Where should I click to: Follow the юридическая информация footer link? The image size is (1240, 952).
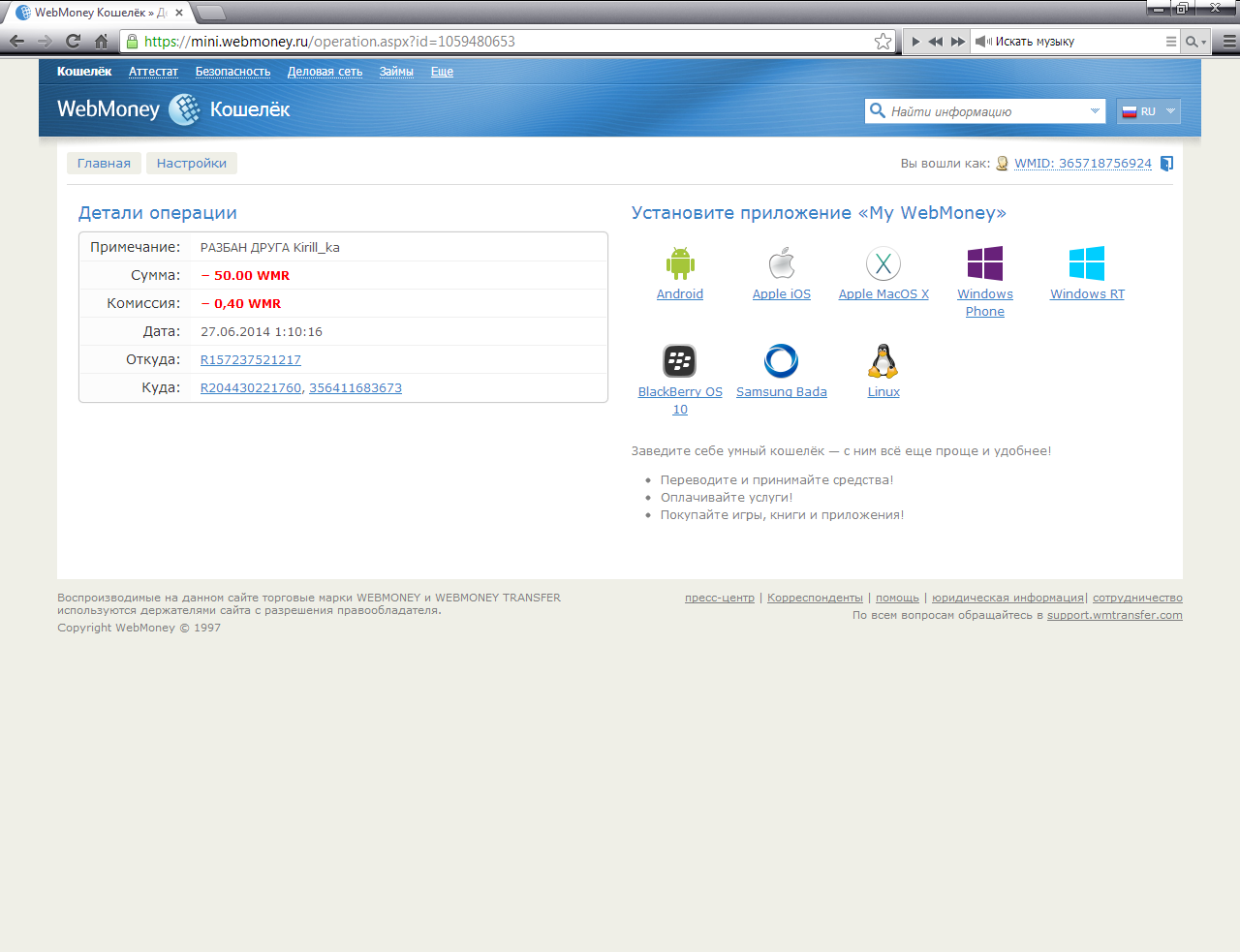pos(1007,598)
